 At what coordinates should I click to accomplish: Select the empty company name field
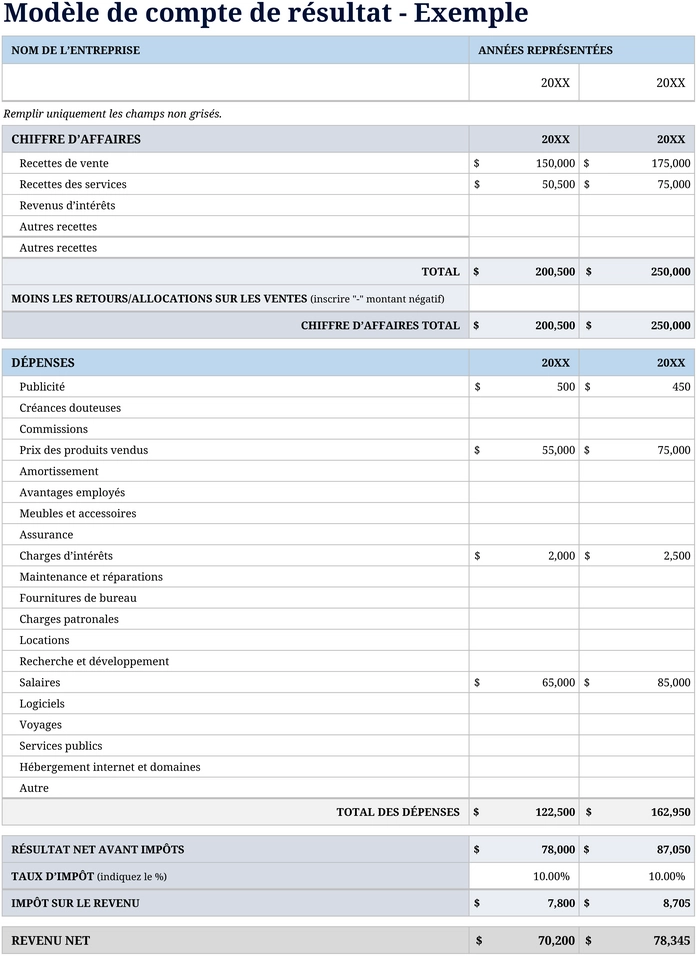pyautogui.click(x=235, y=82)
